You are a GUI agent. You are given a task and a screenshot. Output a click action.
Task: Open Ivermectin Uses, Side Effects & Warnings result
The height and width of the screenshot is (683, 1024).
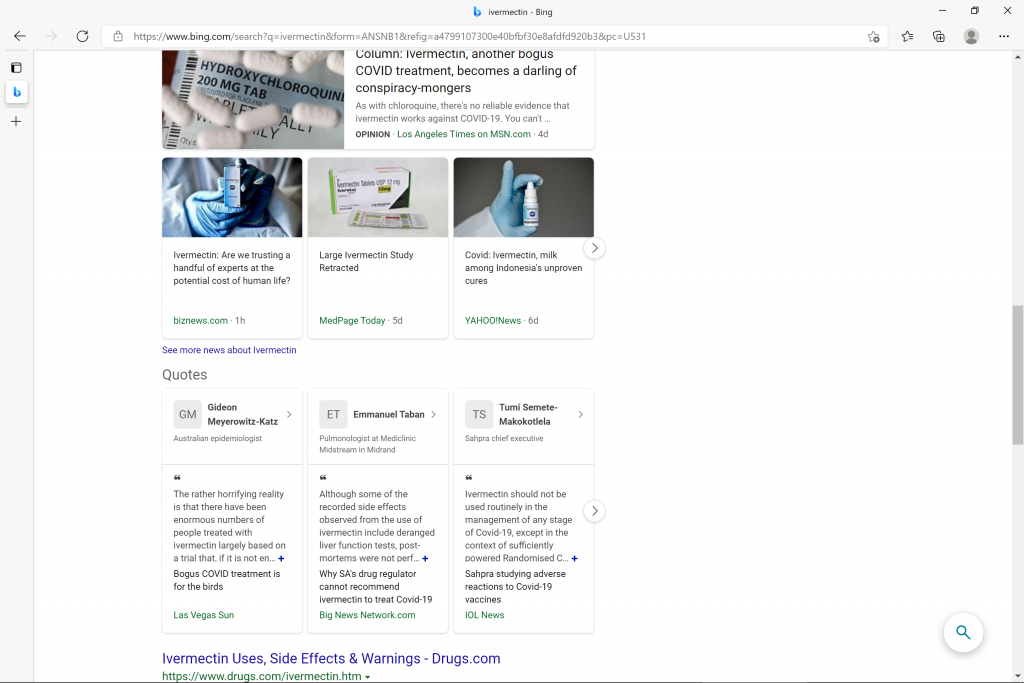pyautogui.click(x=331, y=658)
